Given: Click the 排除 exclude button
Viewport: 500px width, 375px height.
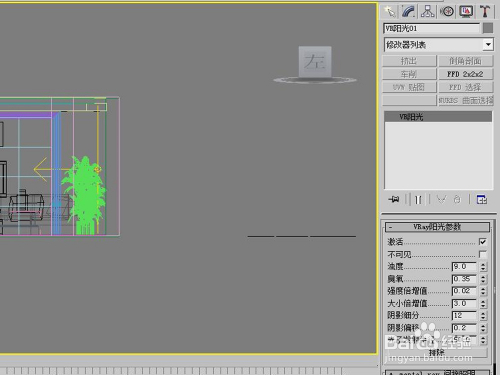Looking at the screenshot, I should pyautogui.click(x=437, y=352).
